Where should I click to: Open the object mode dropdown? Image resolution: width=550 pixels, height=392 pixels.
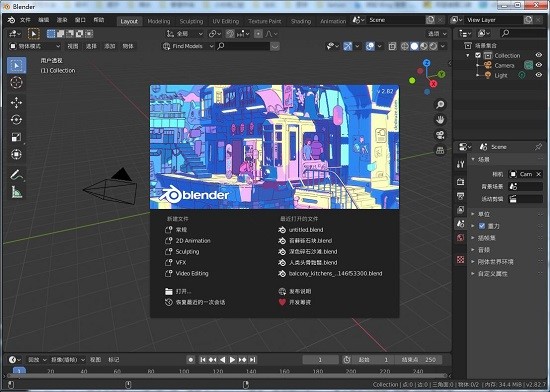click(34, 46)
